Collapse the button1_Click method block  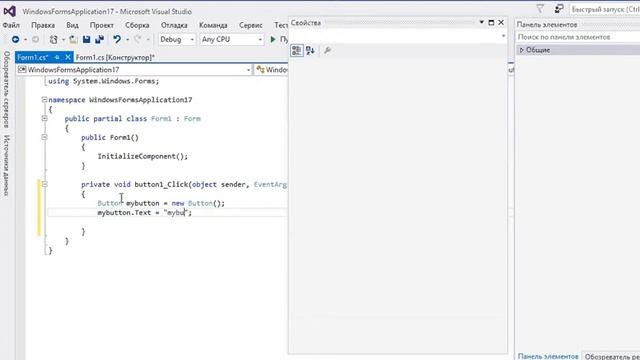44,184
